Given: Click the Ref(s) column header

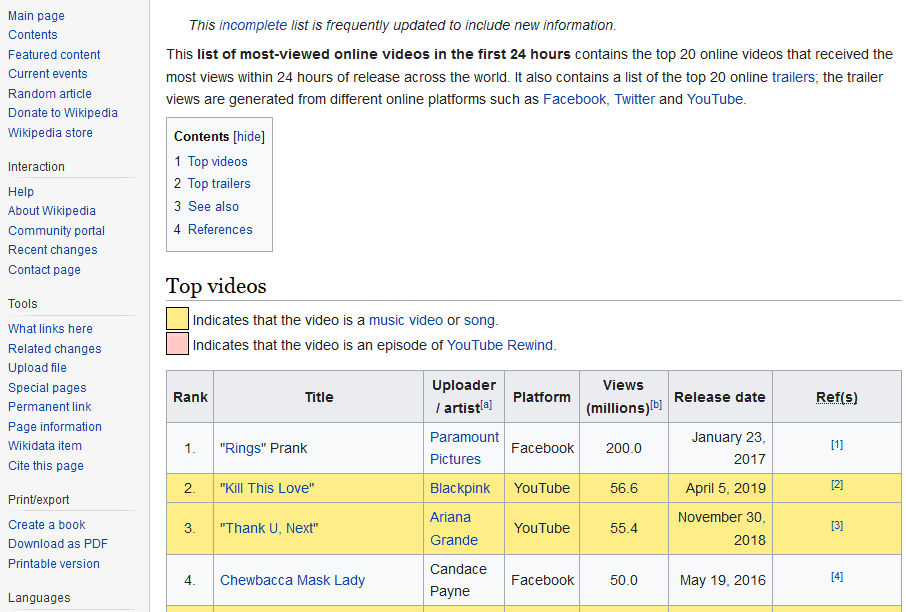Looking at the screenshot, I should click(837, 397).
